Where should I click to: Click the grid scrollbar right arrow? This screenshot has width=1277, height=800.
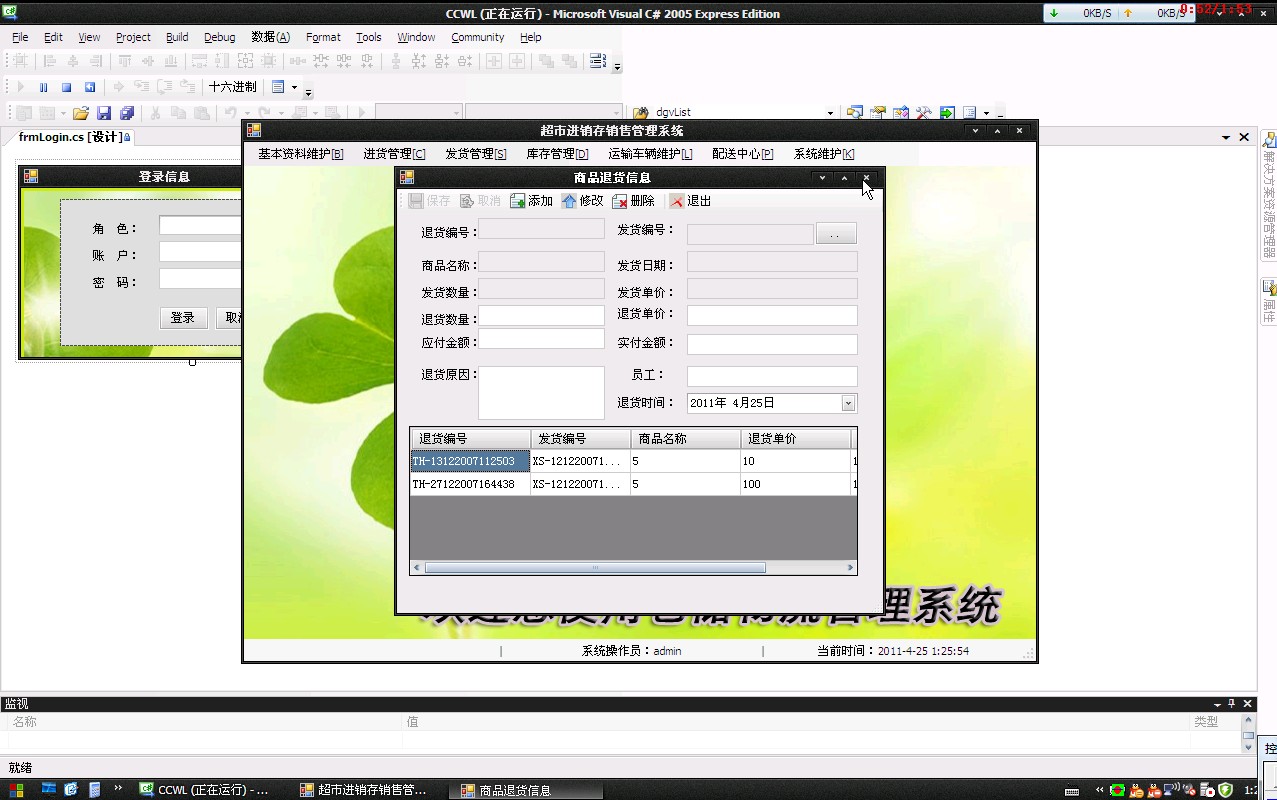(x=851, y=568)
